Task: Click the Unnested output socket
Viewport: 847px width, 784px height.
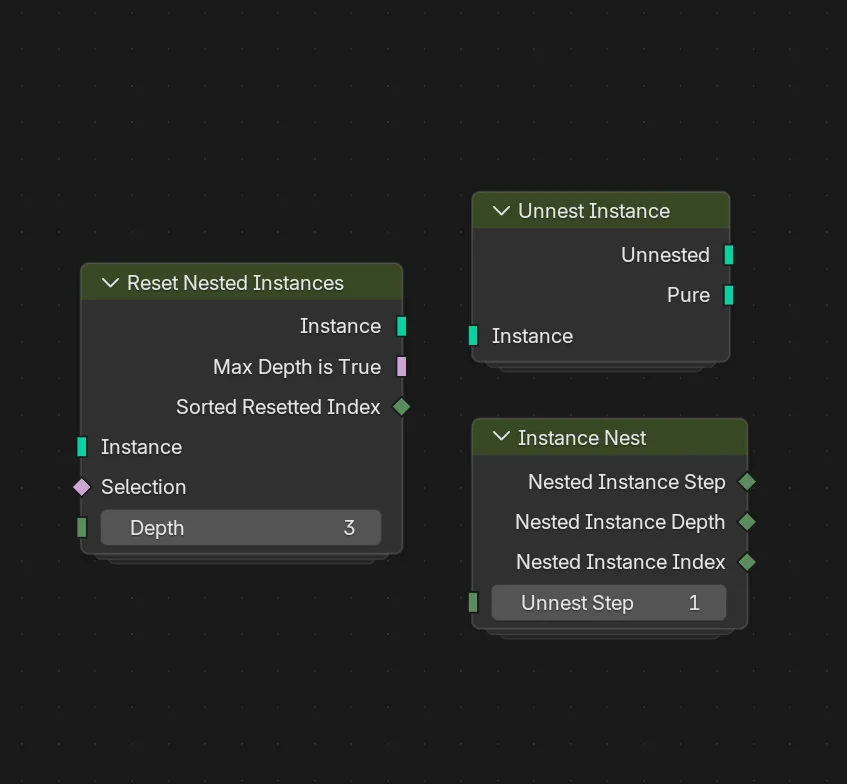Action: coord(729,254)
